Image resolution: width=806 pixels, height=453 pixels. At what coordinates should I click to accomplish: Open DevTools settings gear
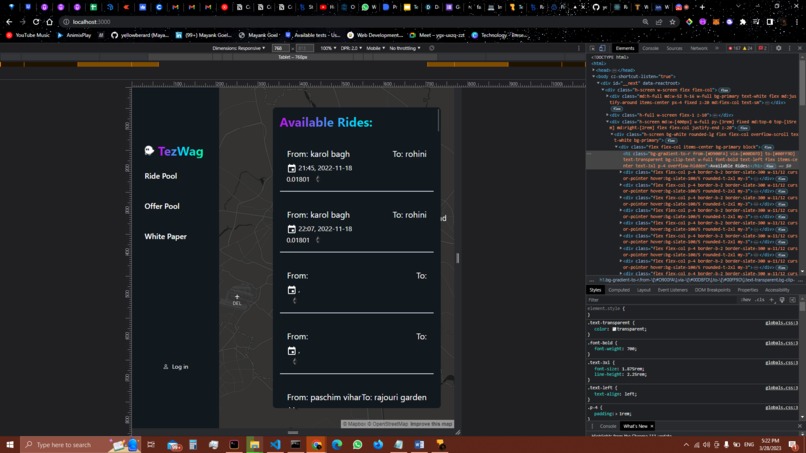pyautogui.click(x=779, y=48)
